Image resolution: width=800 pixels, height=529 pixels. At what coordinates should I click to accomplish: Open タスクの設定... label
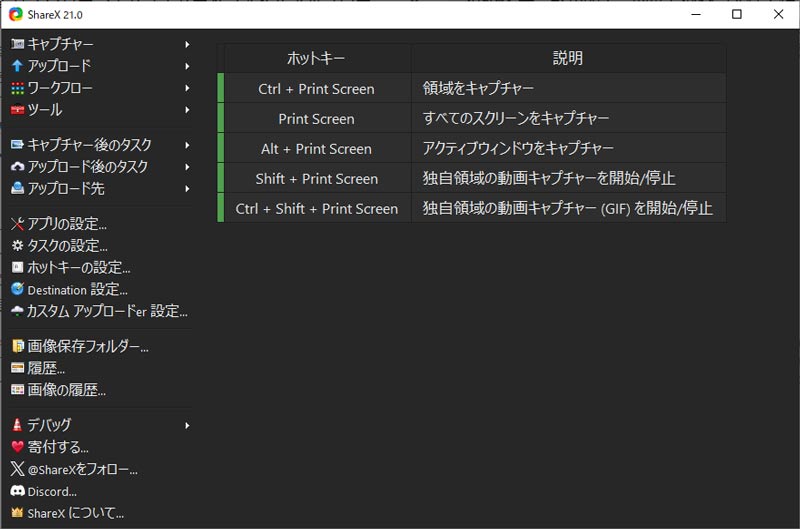tap(67, 246)
